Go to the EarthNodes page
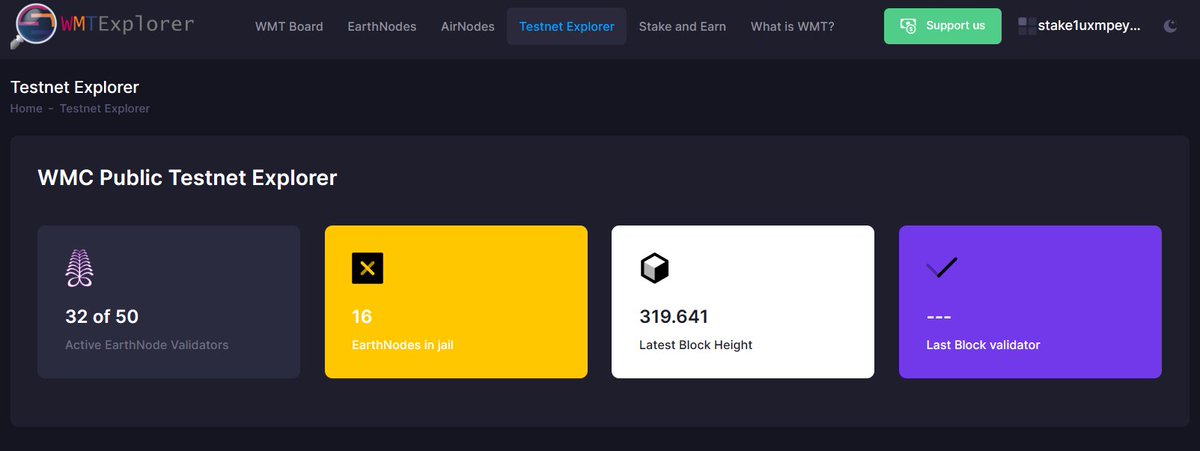 click(382, 26)
